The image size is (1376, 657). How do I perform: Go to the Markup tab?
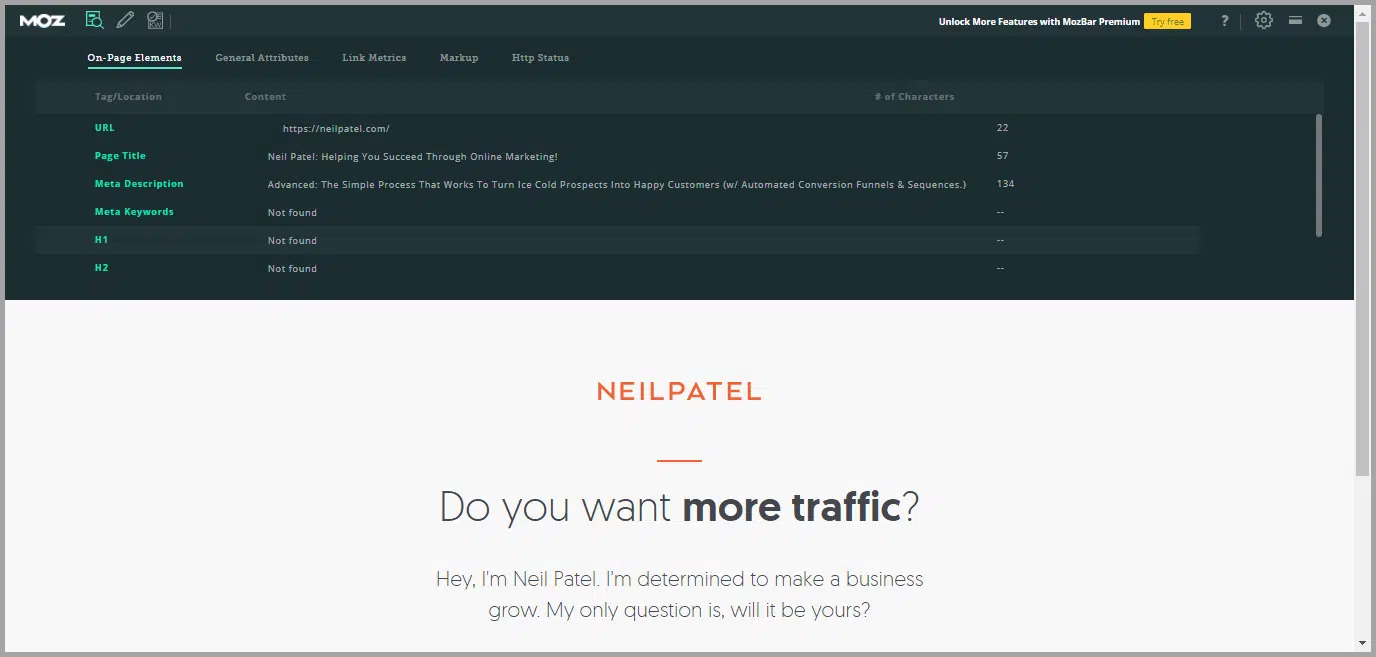(x=459, y=58)
